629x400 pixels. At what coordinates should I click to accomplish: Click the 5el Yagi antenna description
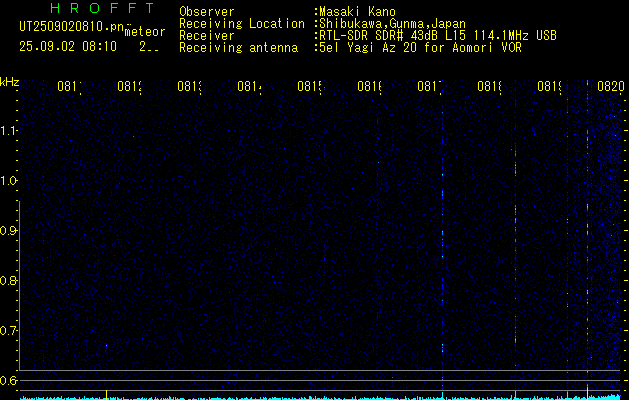click(x=420, y=48)
